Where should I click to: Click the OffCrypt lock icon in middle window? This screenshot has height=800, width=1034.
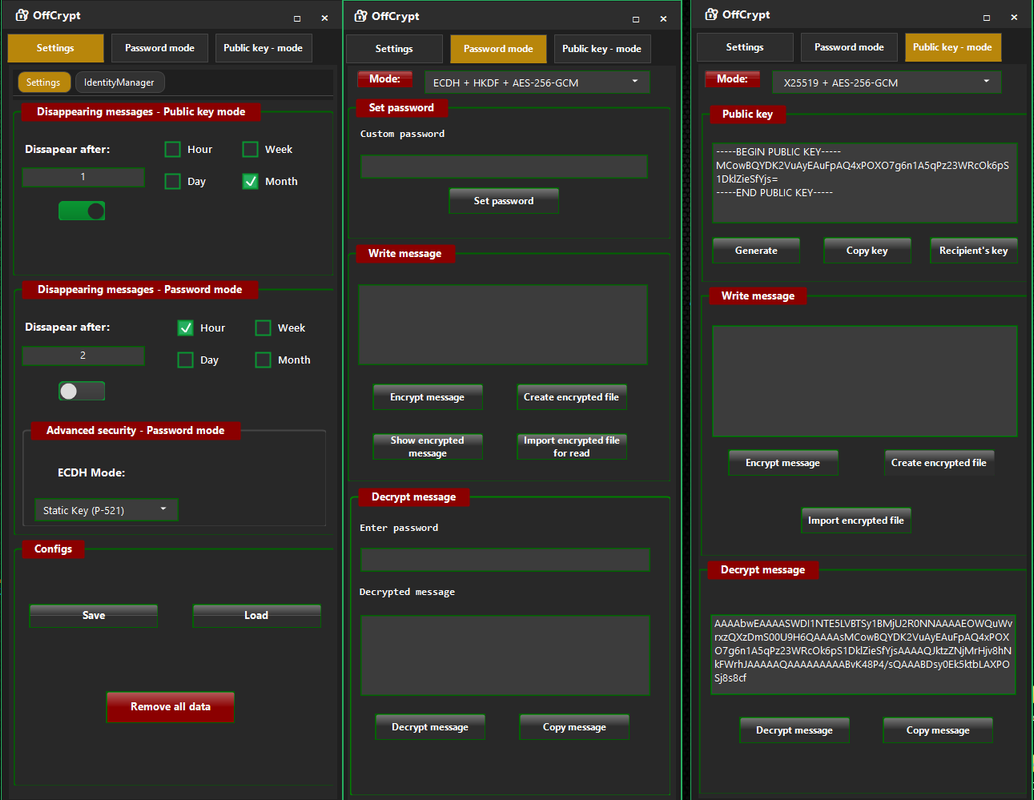[x=361, y=16]
